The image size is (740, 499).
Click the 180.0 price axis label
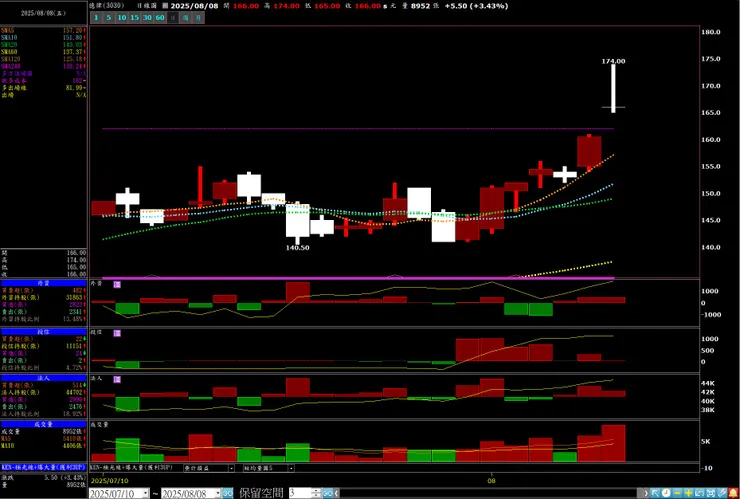(x=711, y=32)
